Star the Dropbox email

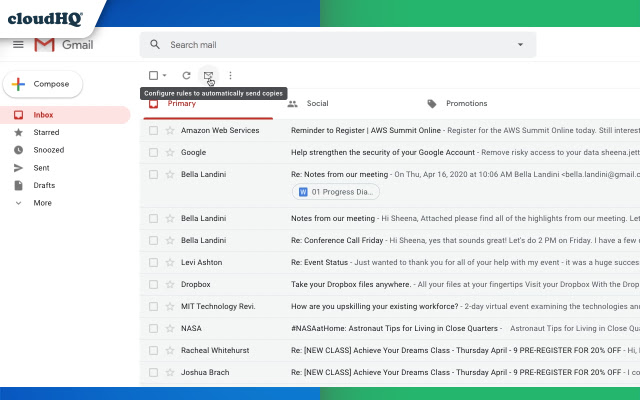point(170,284)
